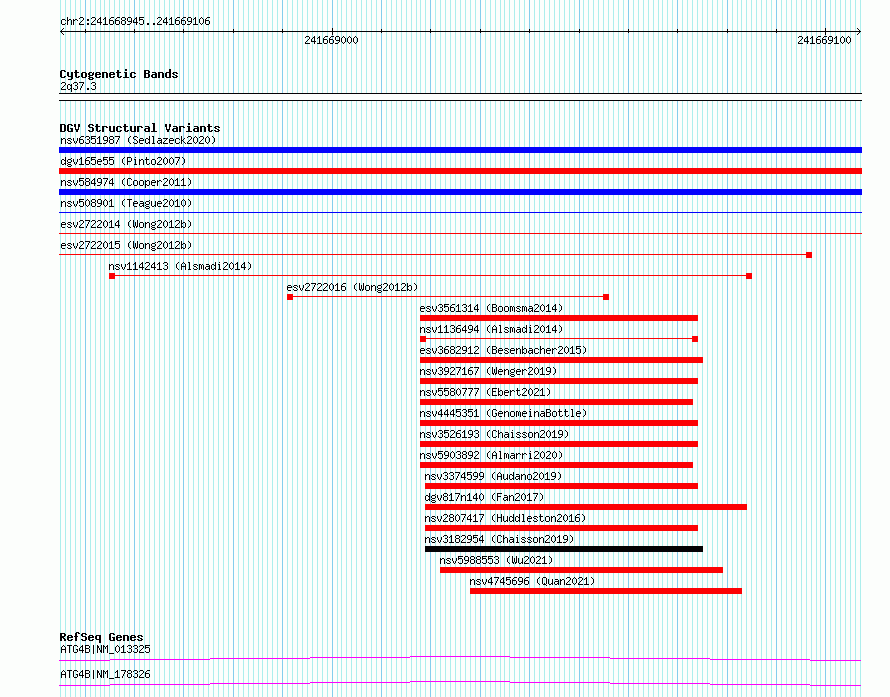Viewport: 890px width, 697px height.
Task: Open nsv3927167 (Wenger2019) label
Action: coord(488,371)
